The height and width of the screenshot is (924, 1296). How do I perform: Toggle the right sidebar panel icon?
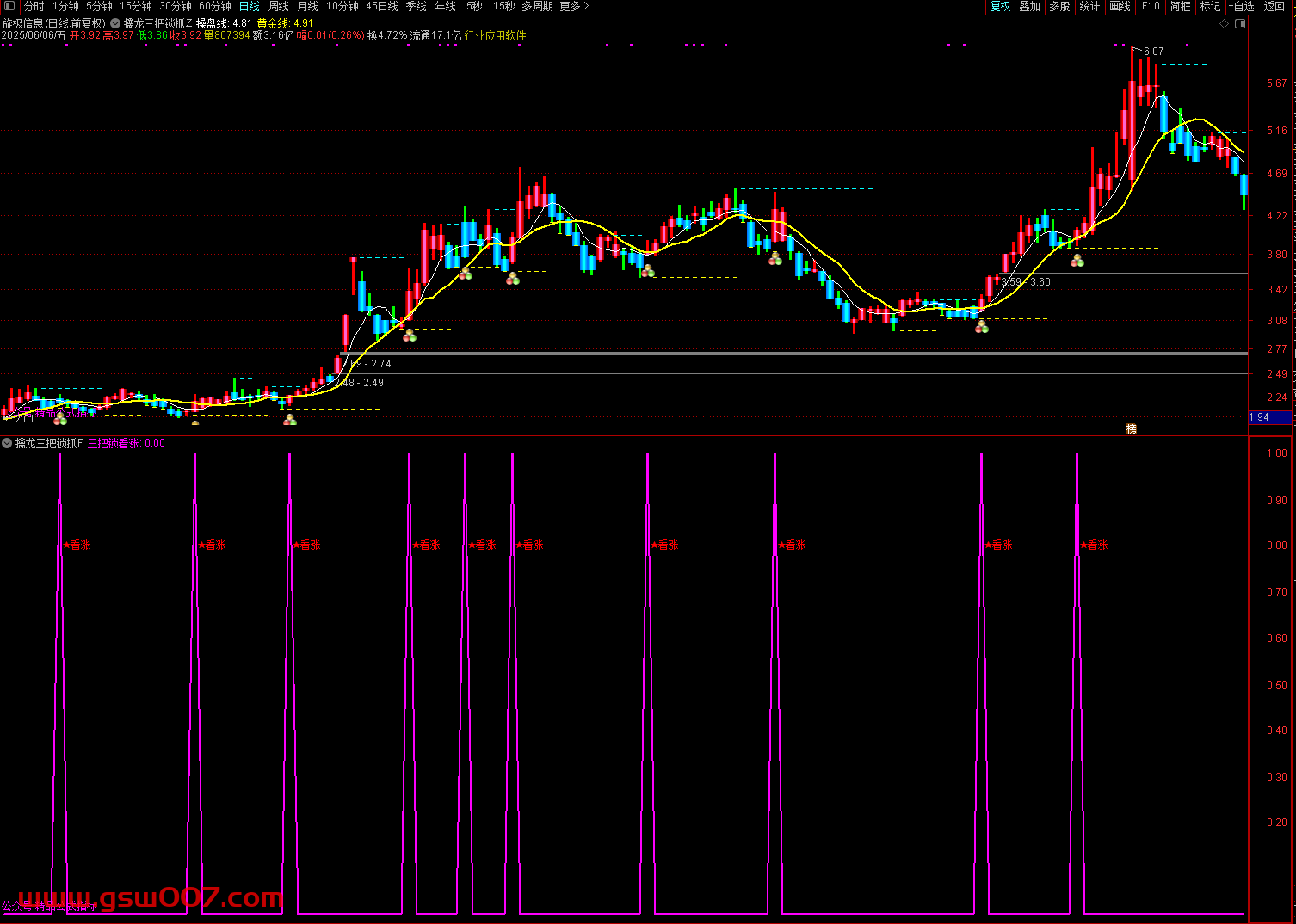1240,24
